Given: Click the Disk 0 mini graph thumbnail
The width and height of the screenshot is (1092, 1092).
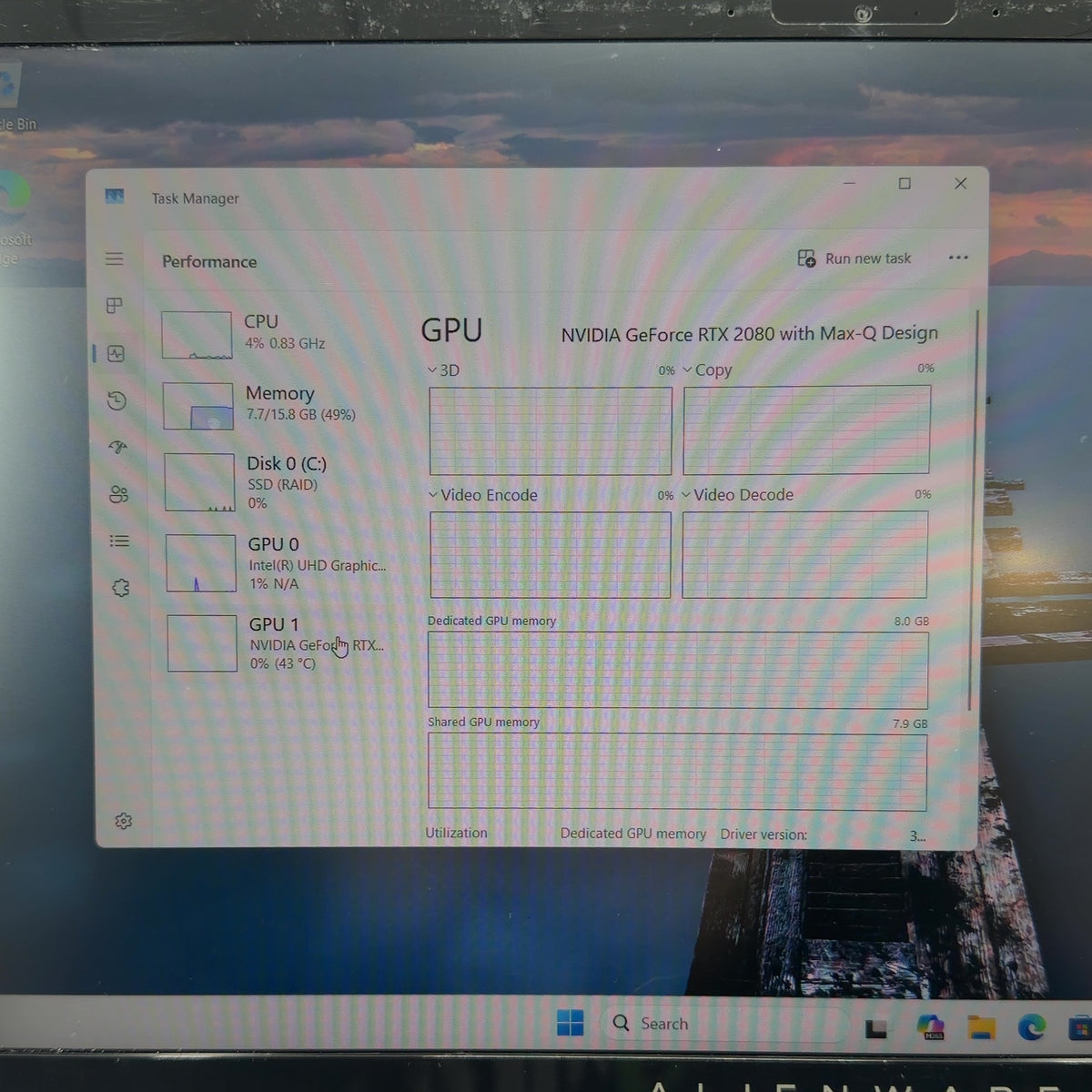Looking at the screenshot, I should click(x=199, y=482).
